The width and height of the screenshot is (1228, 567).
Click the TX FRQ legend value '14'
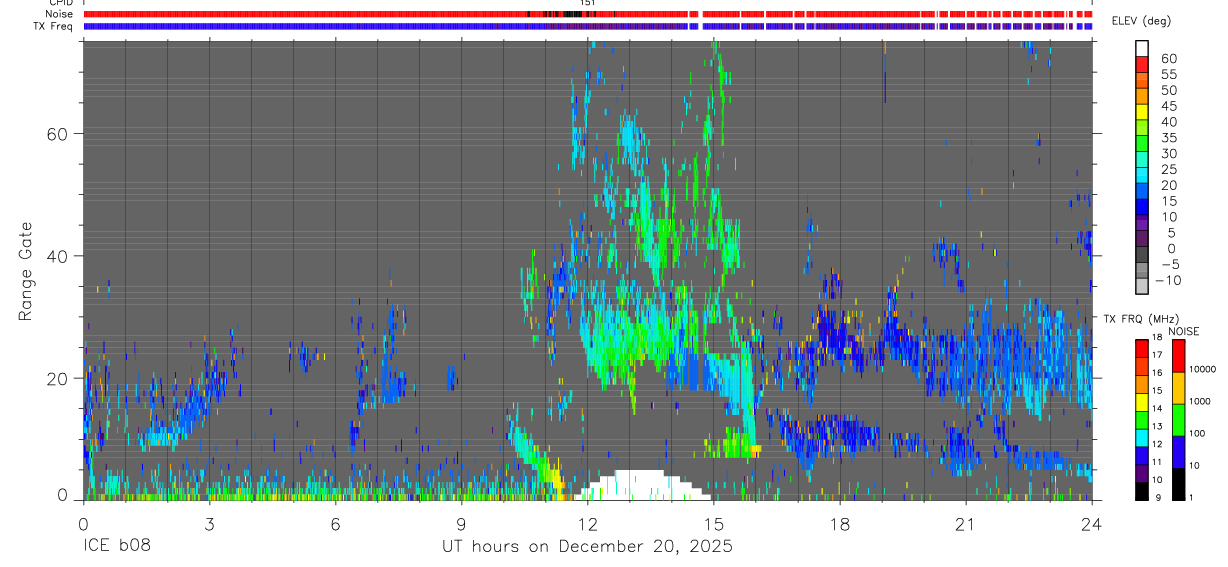point(1159,408)
